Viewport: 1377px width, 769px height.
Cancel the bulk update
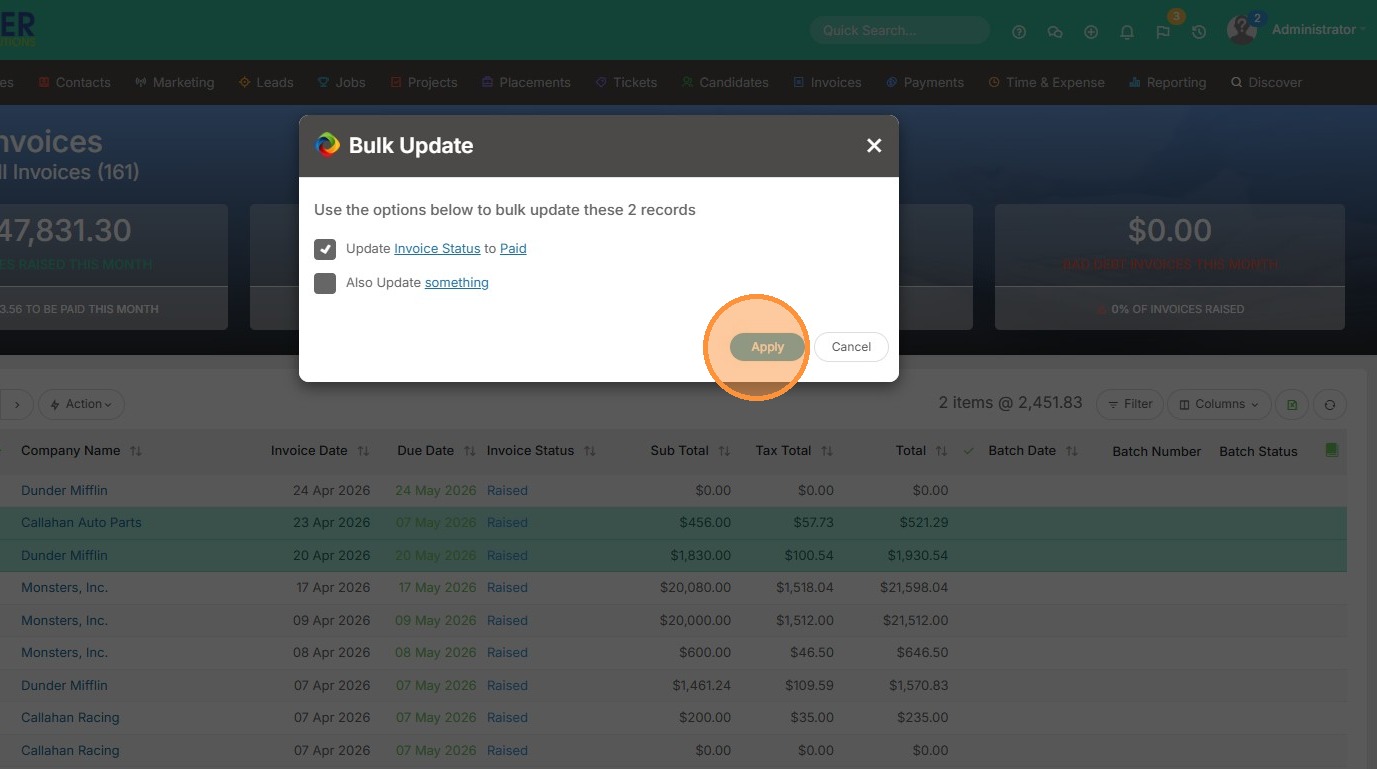tap(851, 347)
